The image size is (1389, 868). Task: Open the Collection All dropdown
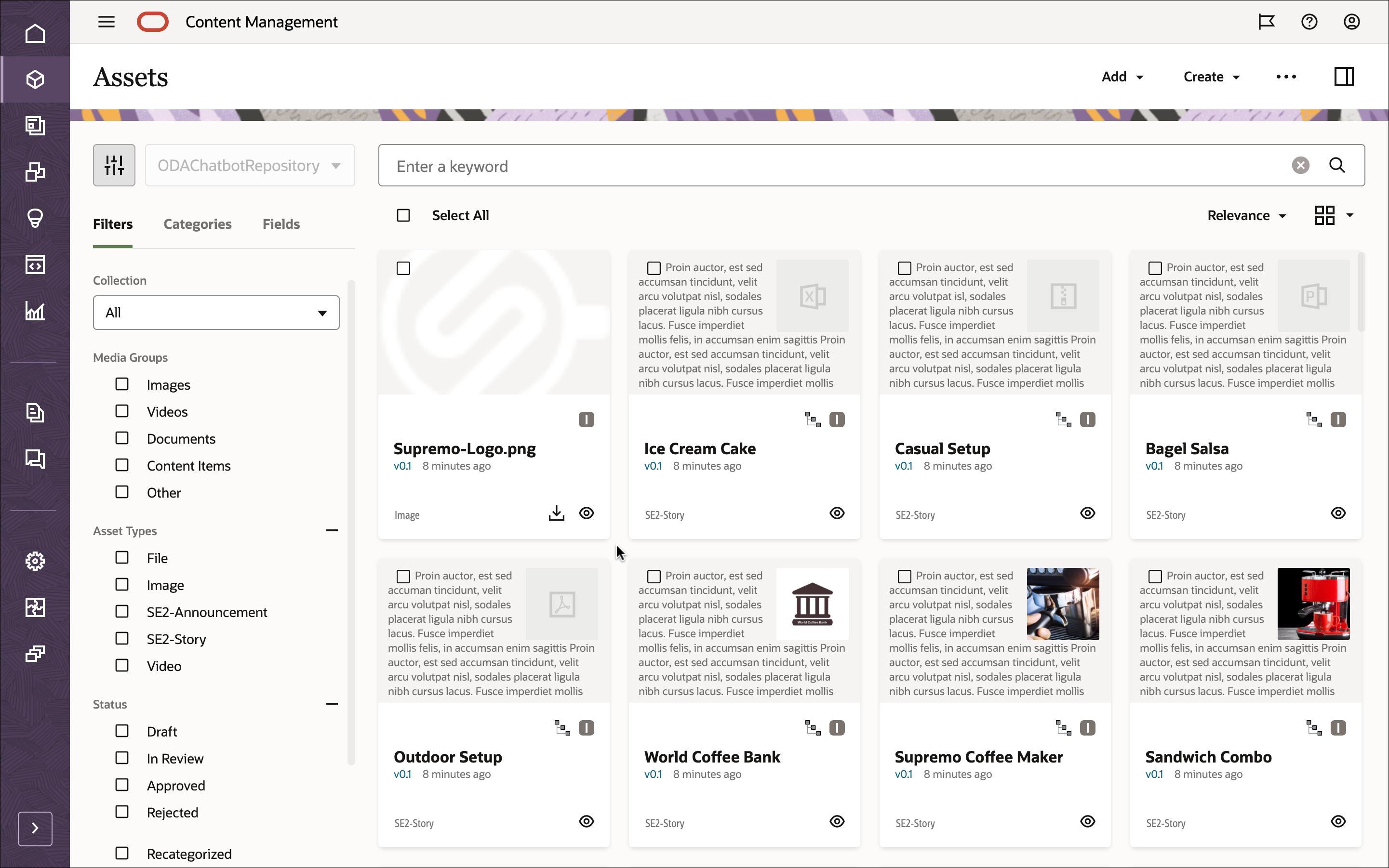pos(215,312)
